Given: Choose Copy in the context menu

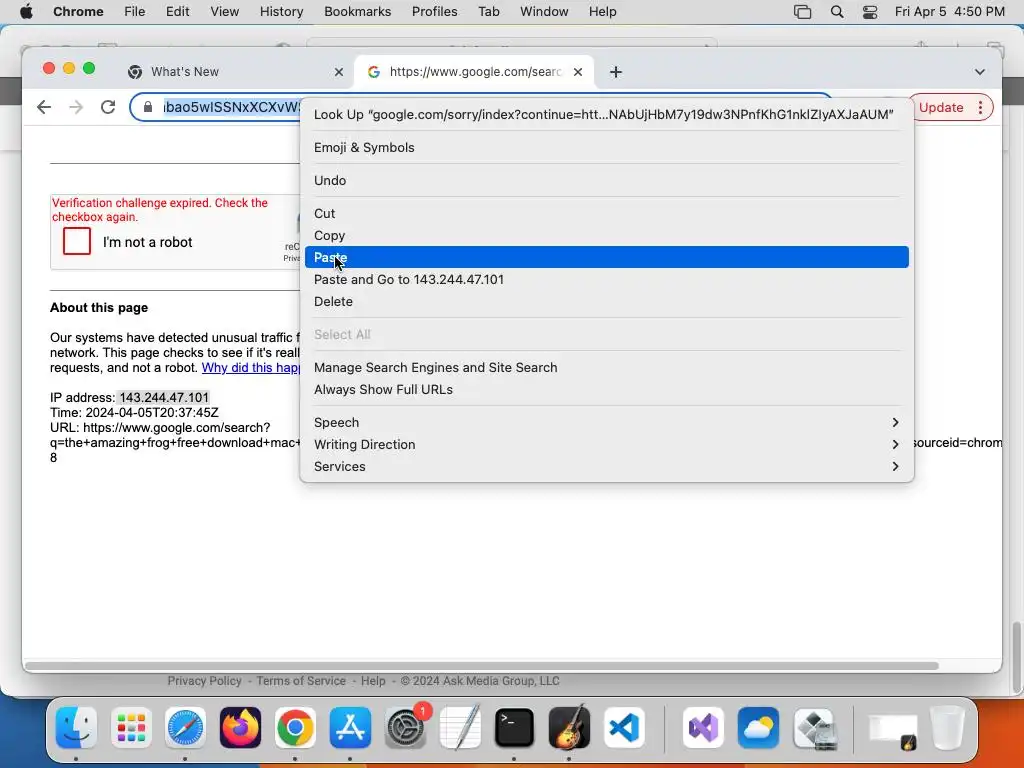Looking at the screenshot, I should [607, 236].
